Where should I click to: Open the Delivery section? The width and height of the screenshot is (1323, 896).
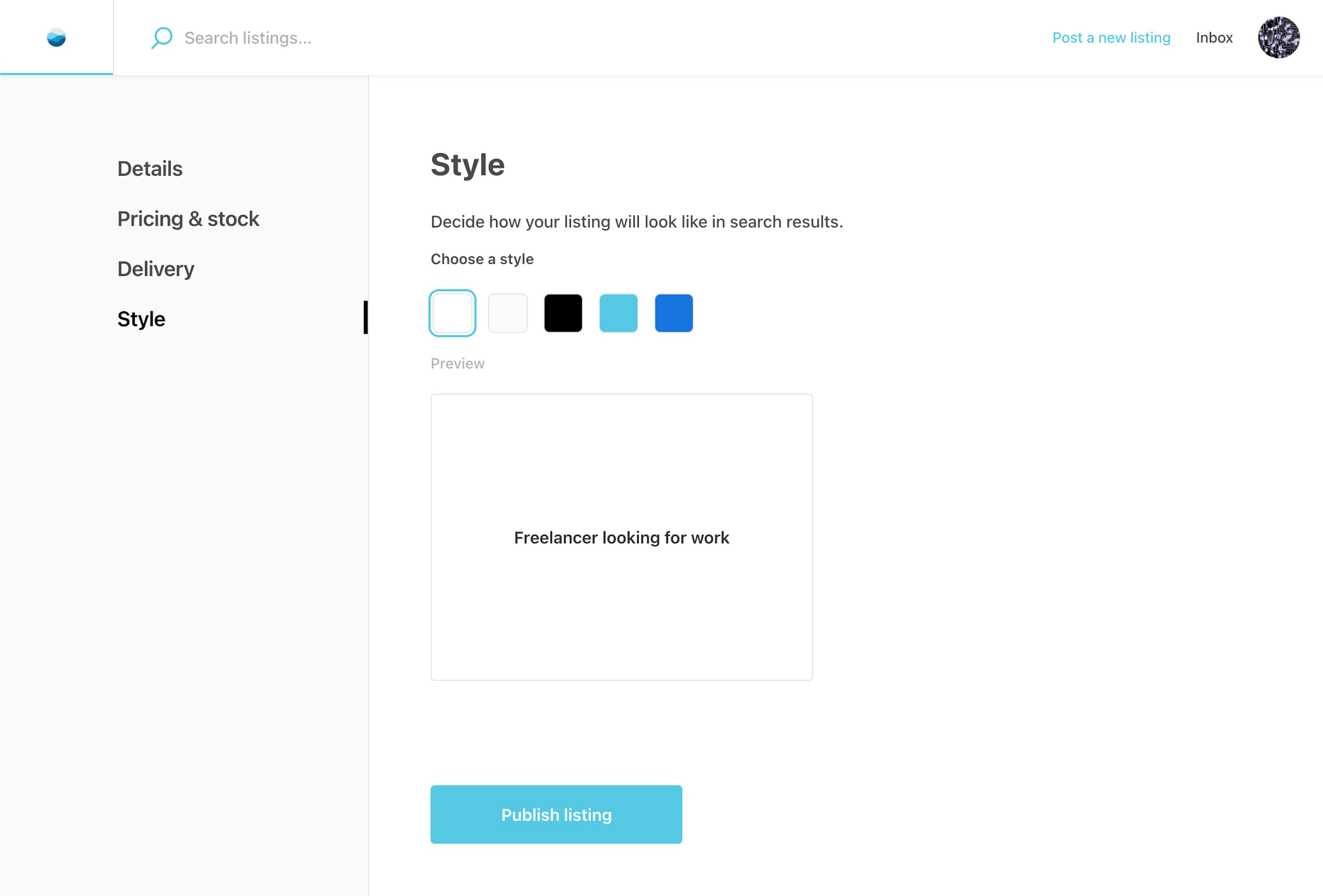pos(155,269)
